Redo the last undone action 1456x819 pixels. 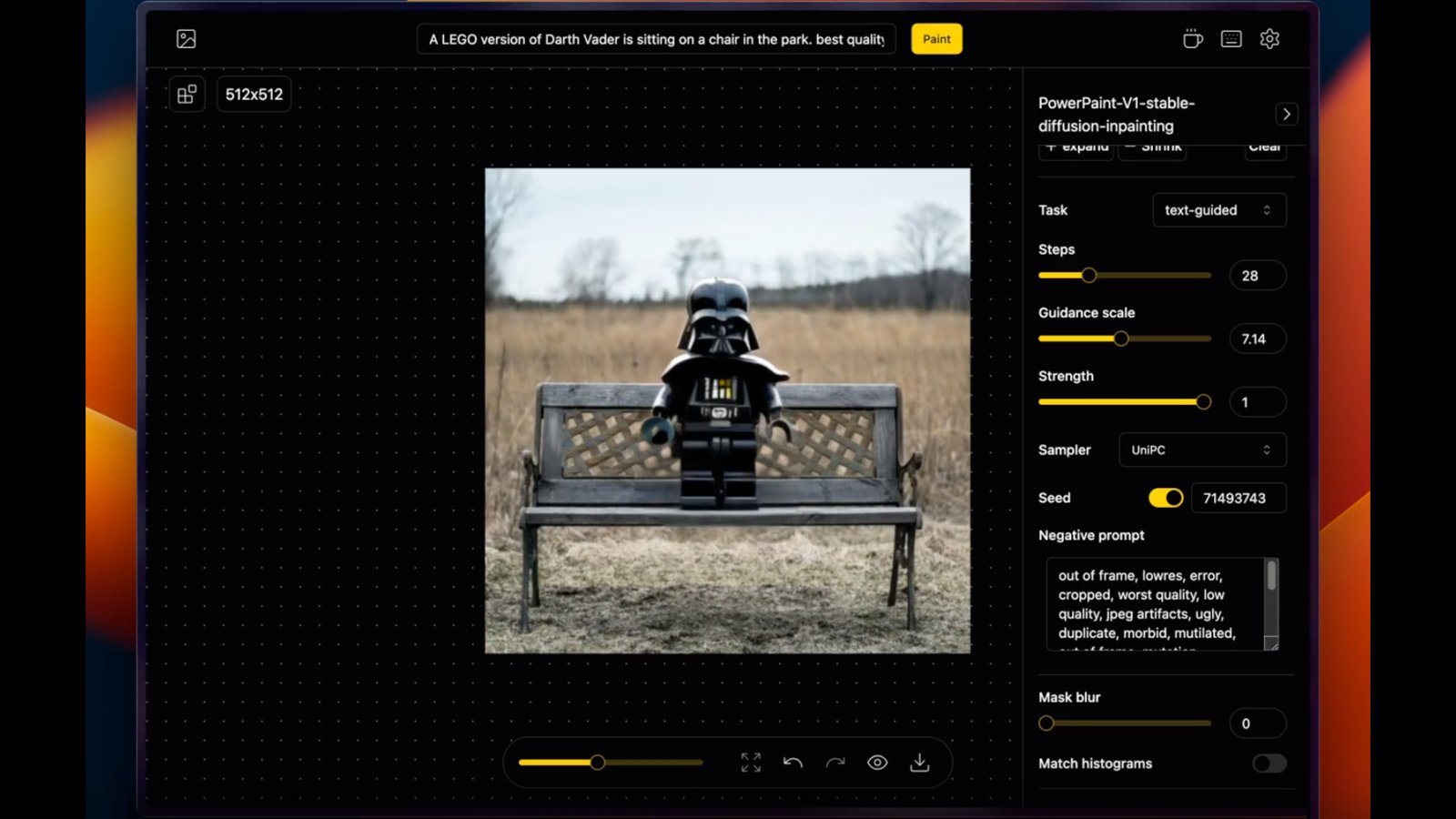(x=835, y=763)
